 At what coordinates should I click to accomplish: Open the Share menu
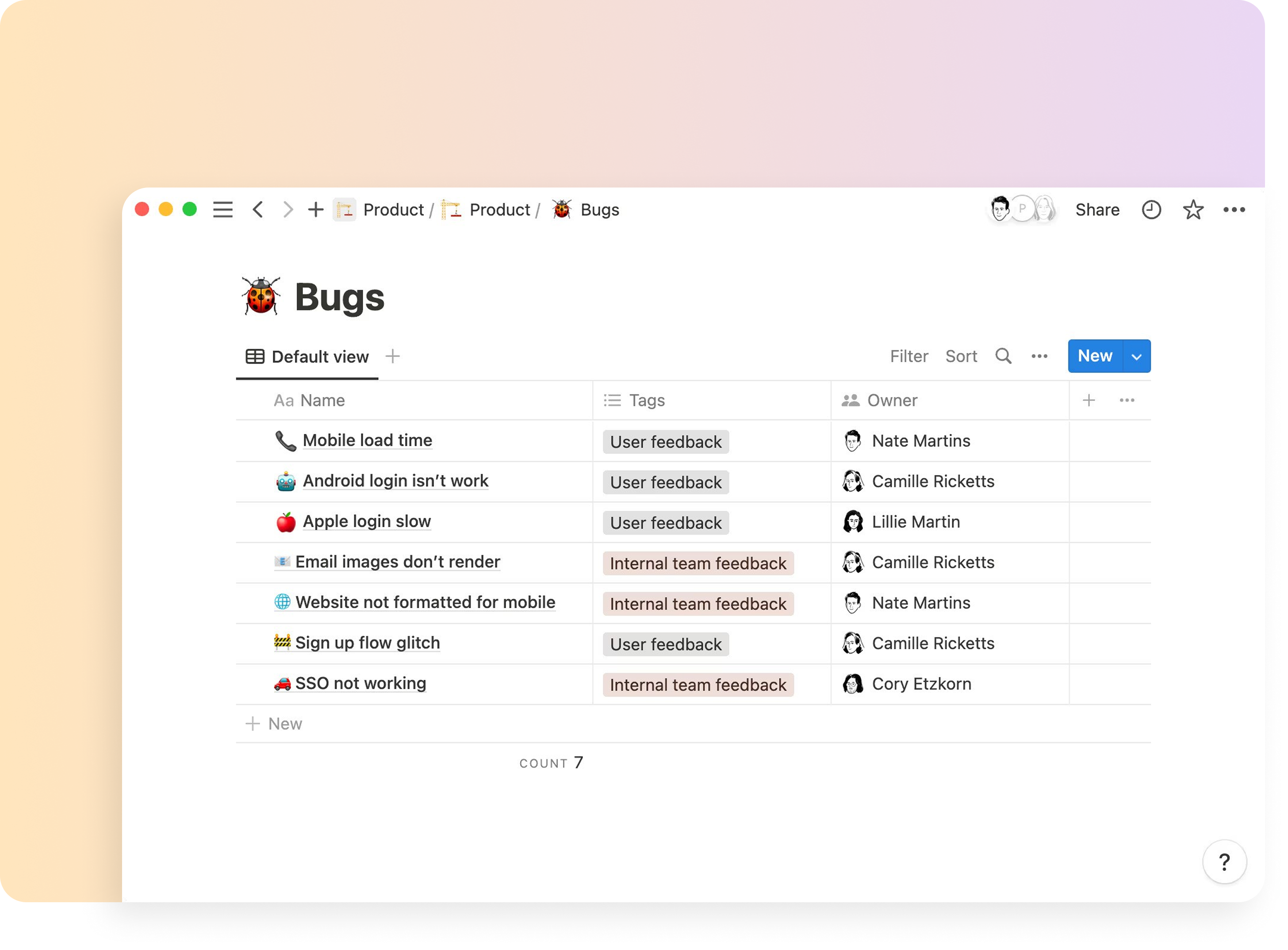(x=1098, y=210)
